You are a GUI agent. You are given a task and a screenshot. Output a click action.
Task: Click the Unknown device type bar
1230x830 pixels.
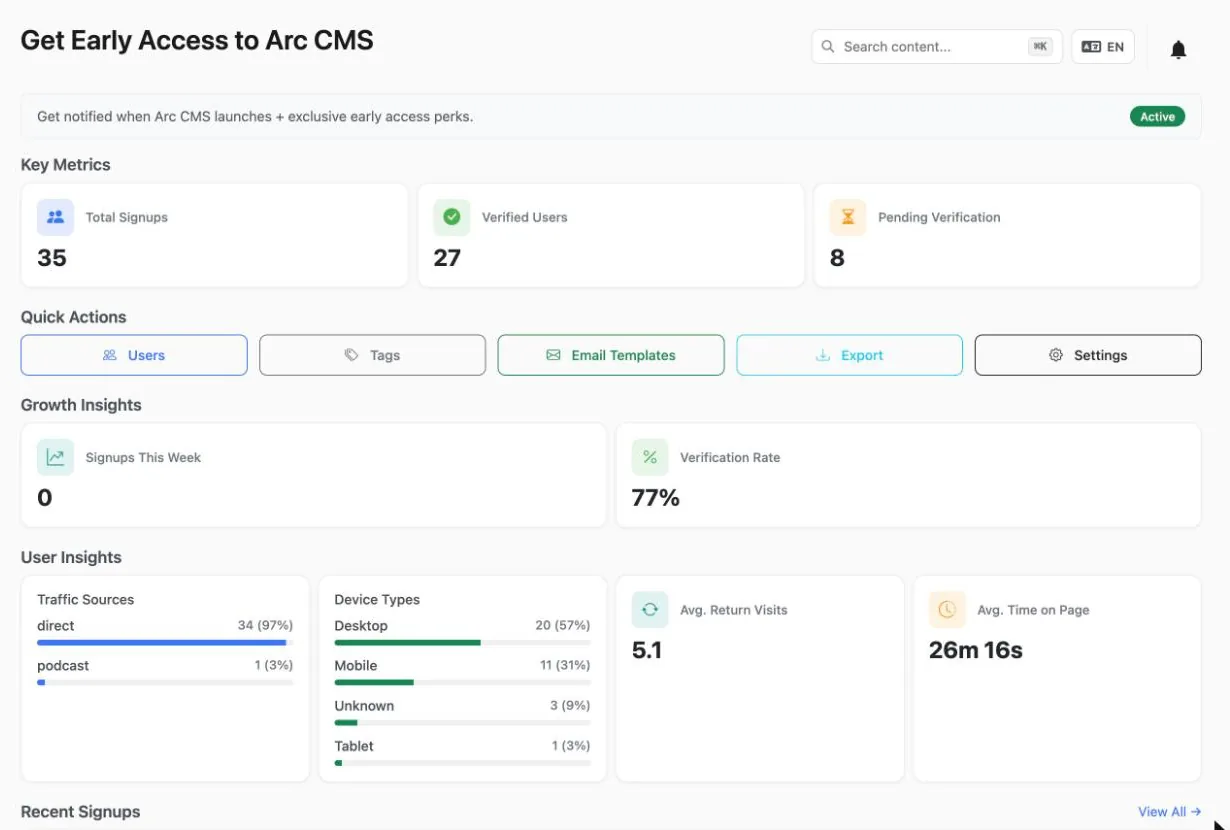point(462,722)
